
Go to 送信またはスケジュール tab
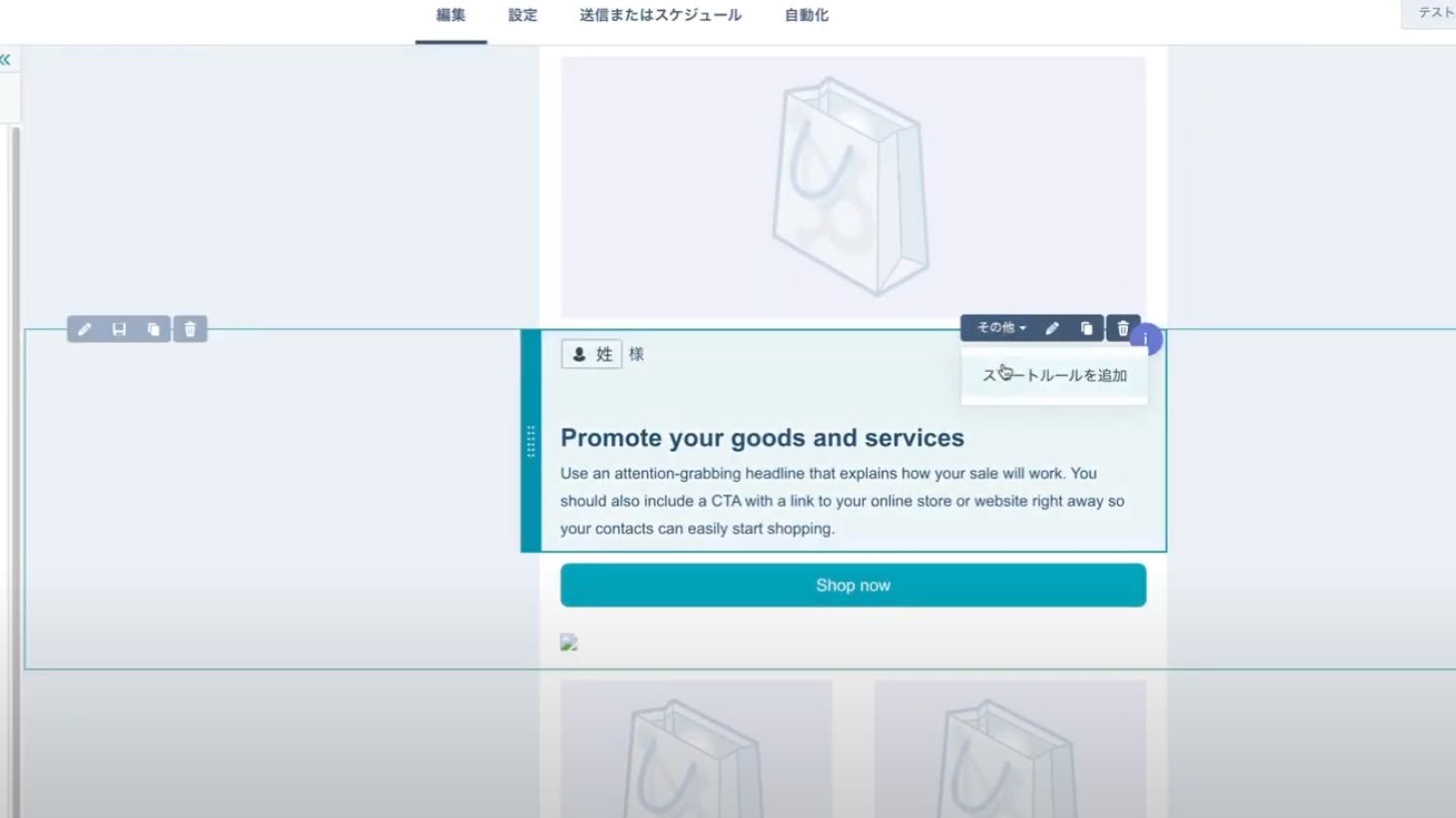coord(660,15)
